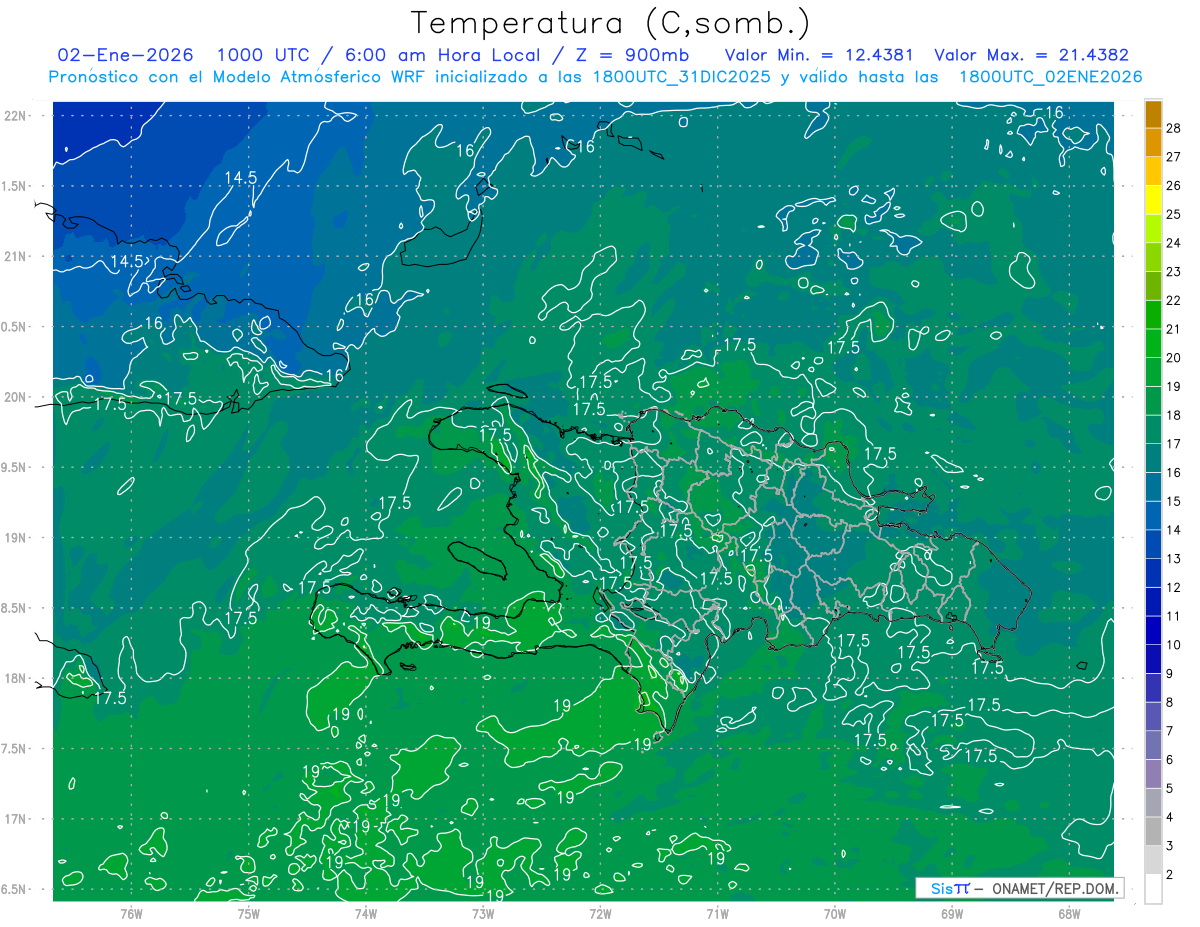Click the 73W longitude axis label

coord(483,913)
